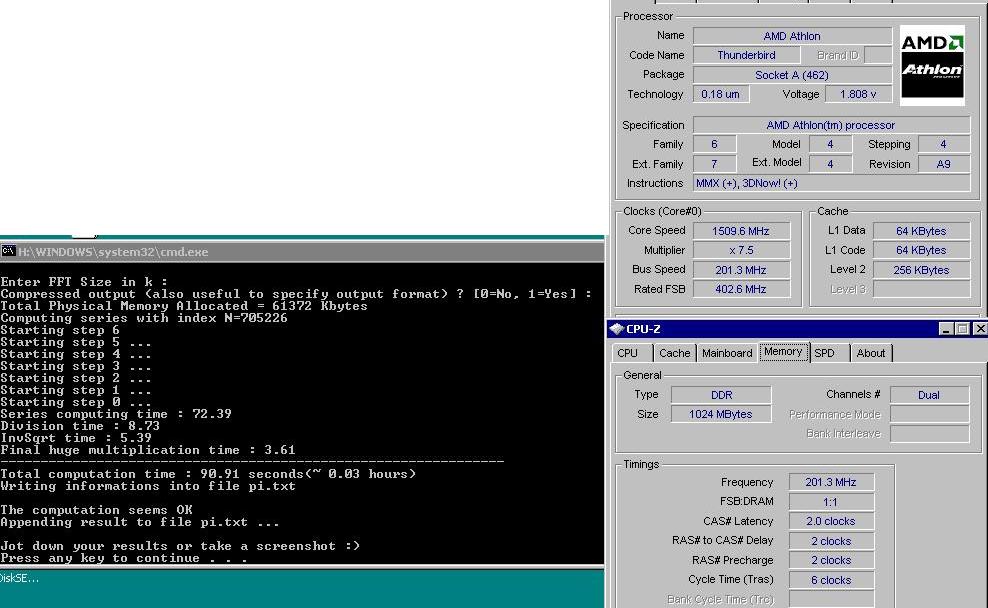The height and width of the screenshot is (608, 988).
Task: Click the memory Size value 1024 MBytes
Action: click(721, 414)
